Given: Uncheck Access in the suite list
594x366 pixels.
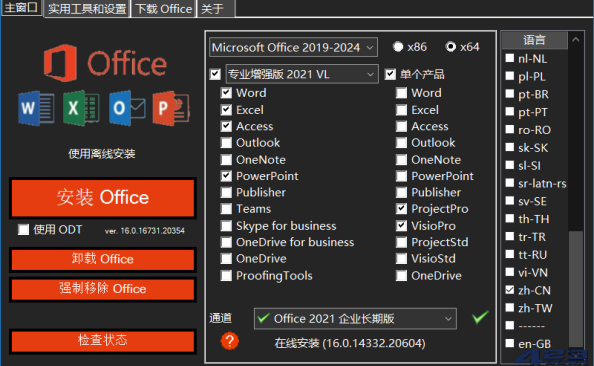Looking at the screenshot, I should (x=226, y=126).
